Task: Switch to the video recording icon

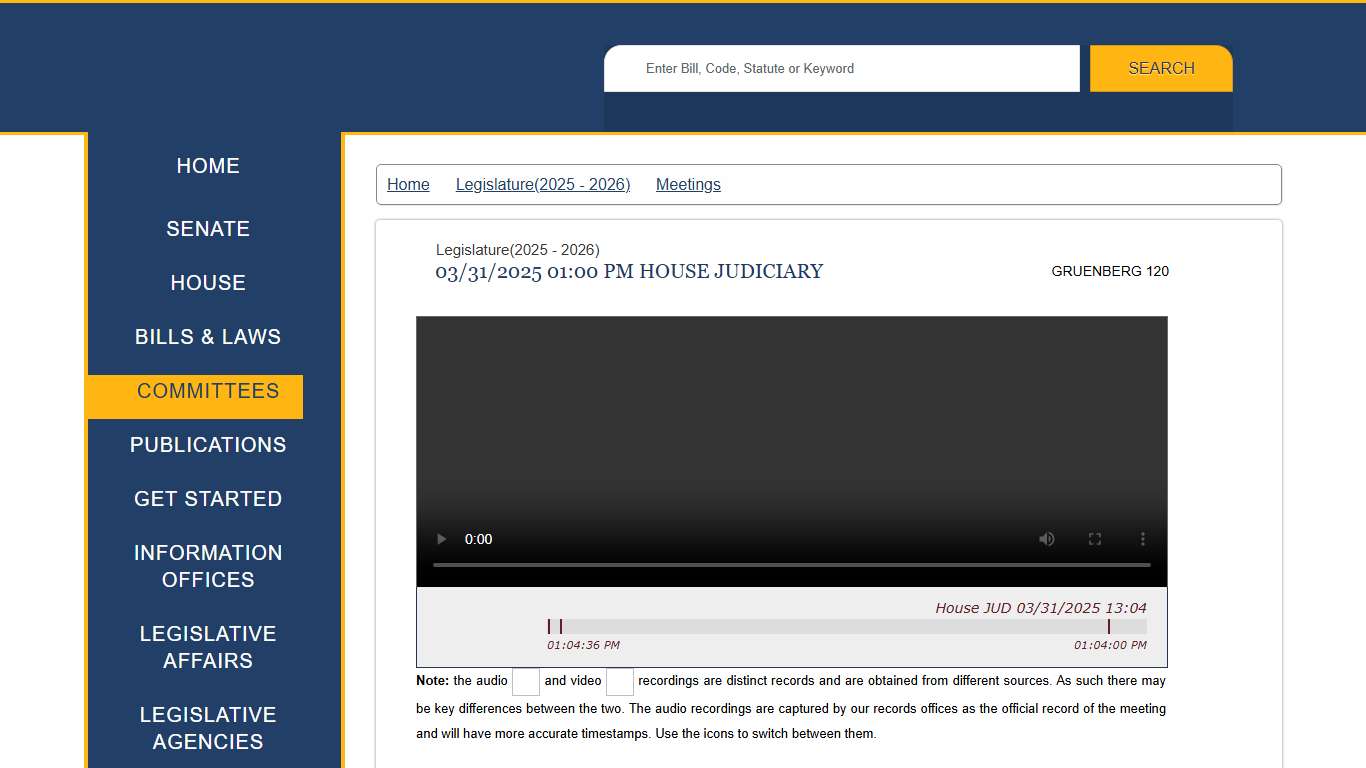Action: tap(619, 681)
